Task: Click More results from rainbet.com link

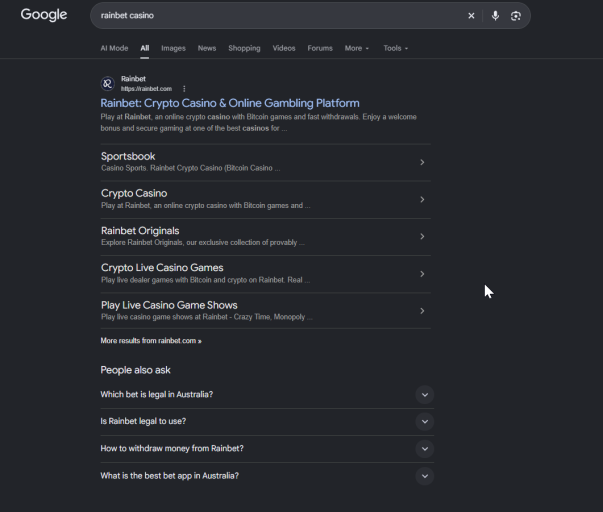Action: (x=151, y=341)
